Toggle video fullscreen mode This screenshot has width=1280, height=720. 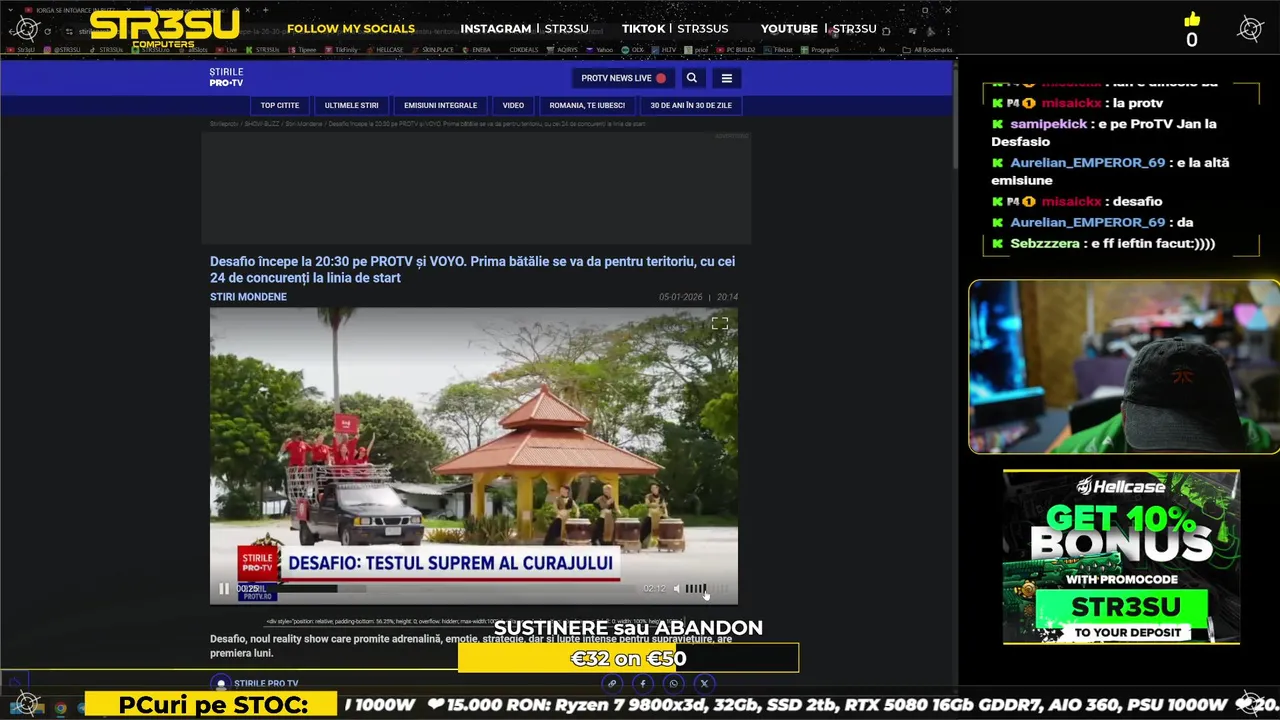(x=719, y=323)
